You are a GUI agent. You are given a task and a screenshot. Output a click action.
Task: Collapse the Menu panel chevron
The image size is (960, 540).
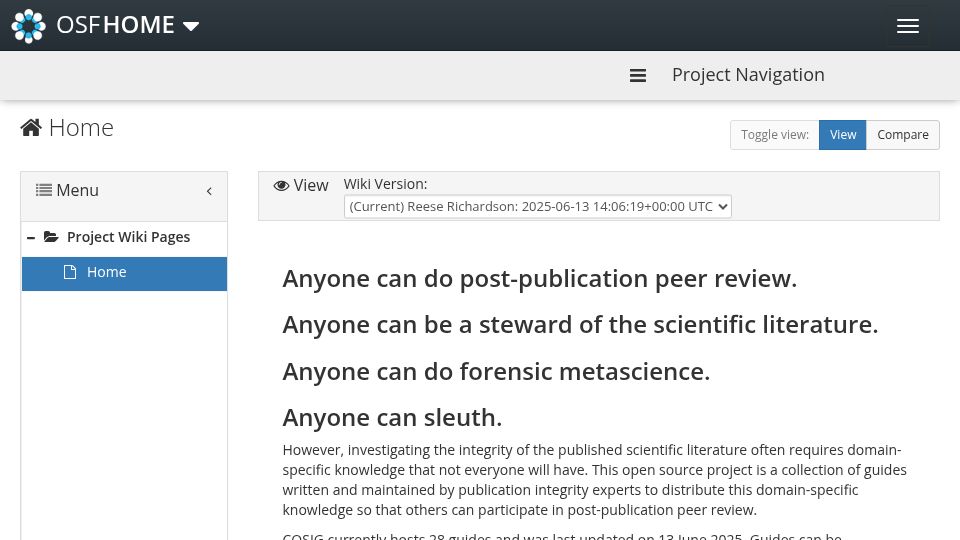(x=209, y=191)
